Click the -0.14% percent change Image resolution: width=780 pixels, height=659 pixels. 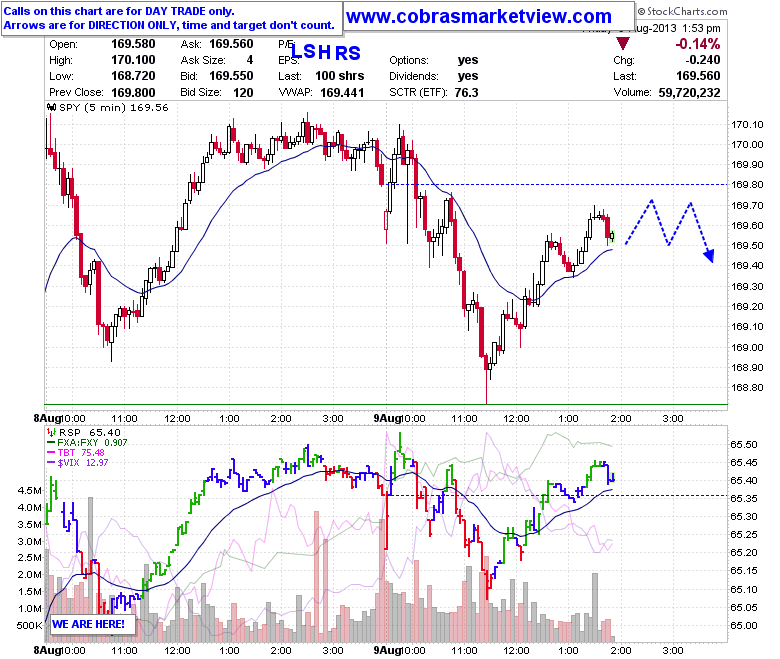[697, 44]
